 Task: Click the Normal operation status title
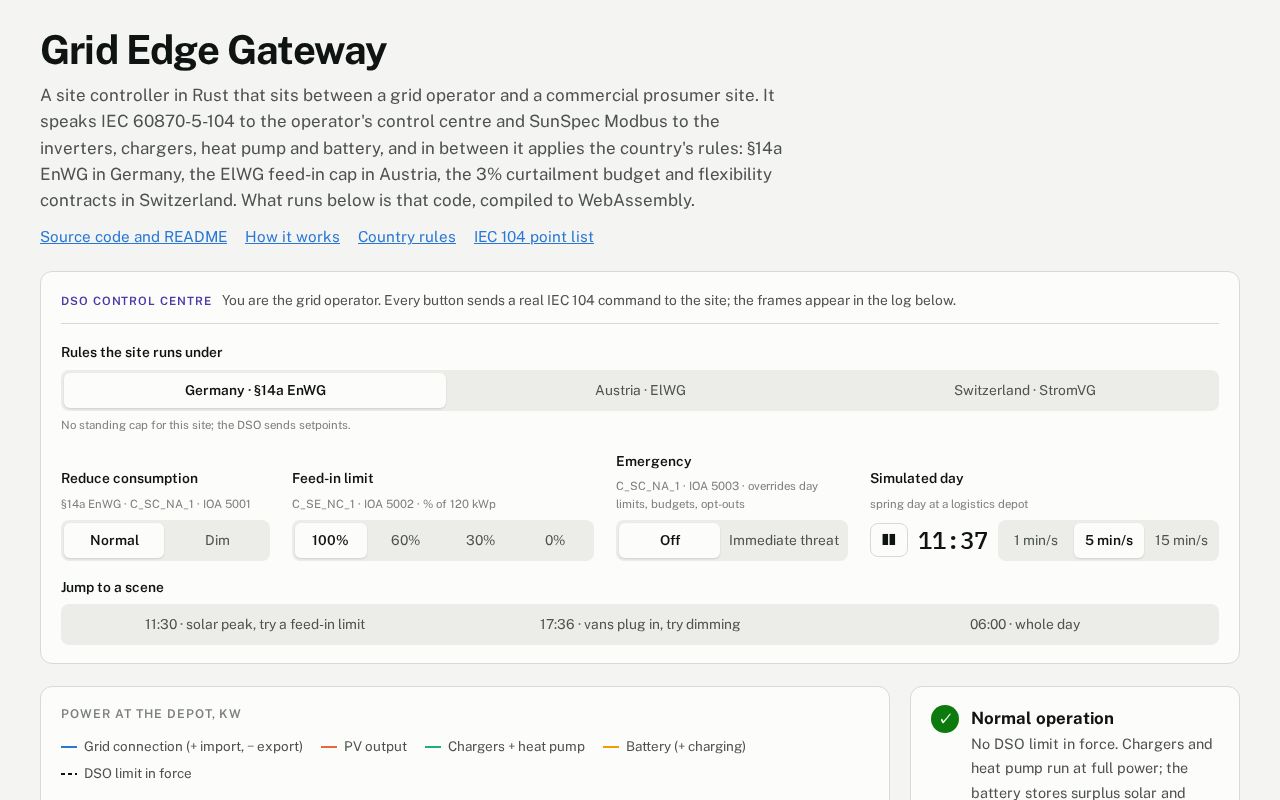1042,718
